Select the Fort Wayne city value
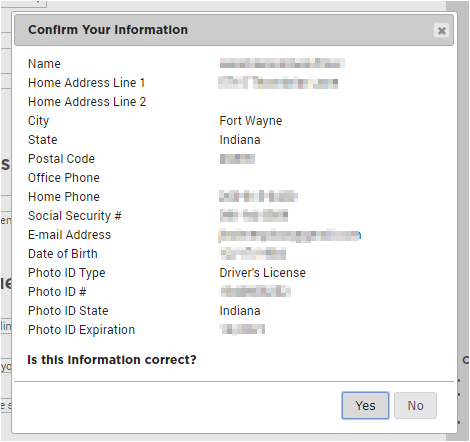470x442 pixels. pos(251,121)
